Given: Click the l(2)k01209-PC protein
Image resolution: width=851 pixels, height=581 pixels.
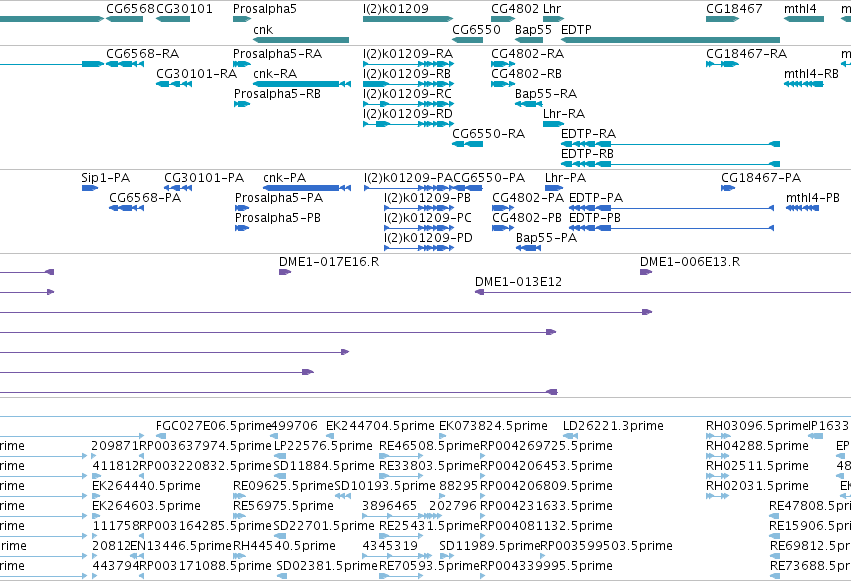Looking at the screenshot, I should pos(419,228).
